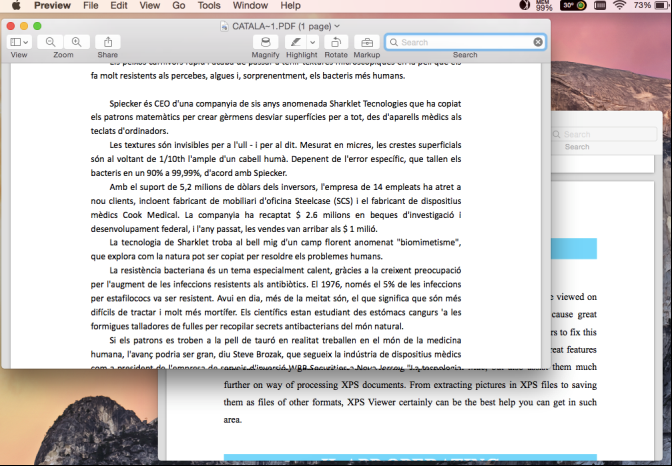Open the memory 99% menu bar item
672x466 pixels.
543,5
